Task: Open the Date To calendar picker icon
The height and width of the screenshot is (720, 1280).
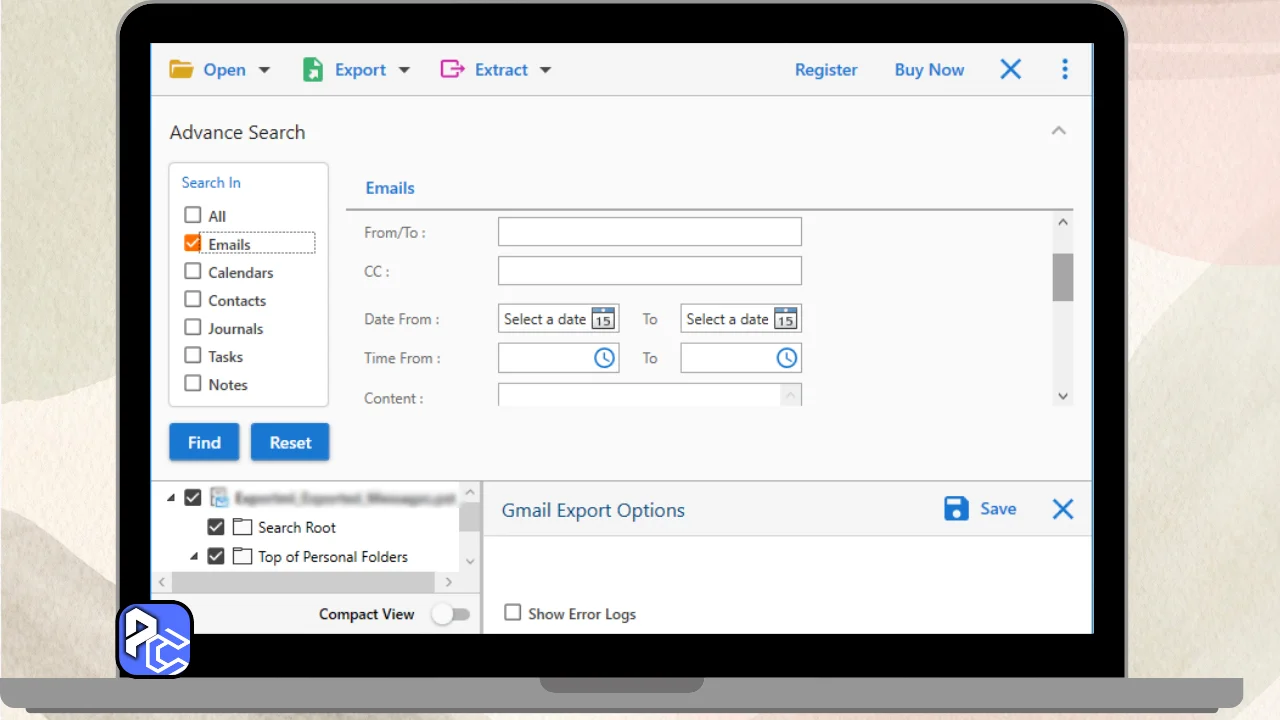Action: point(785,319)
